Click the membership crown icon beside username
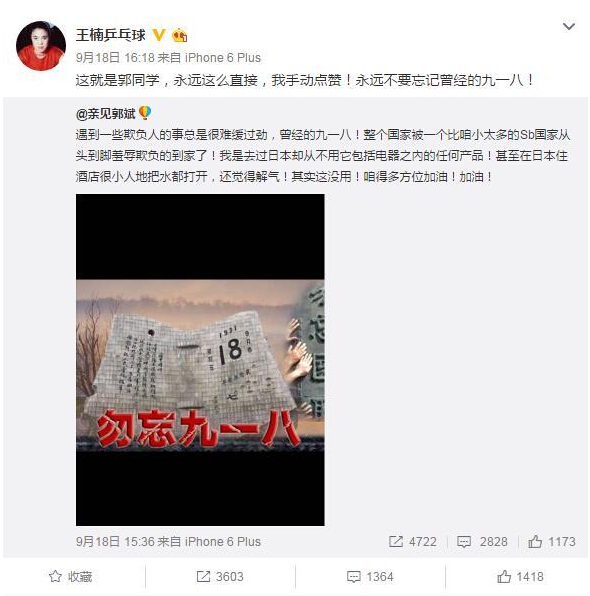This screenshot has height=596, width=590. (x=179, y=35)
